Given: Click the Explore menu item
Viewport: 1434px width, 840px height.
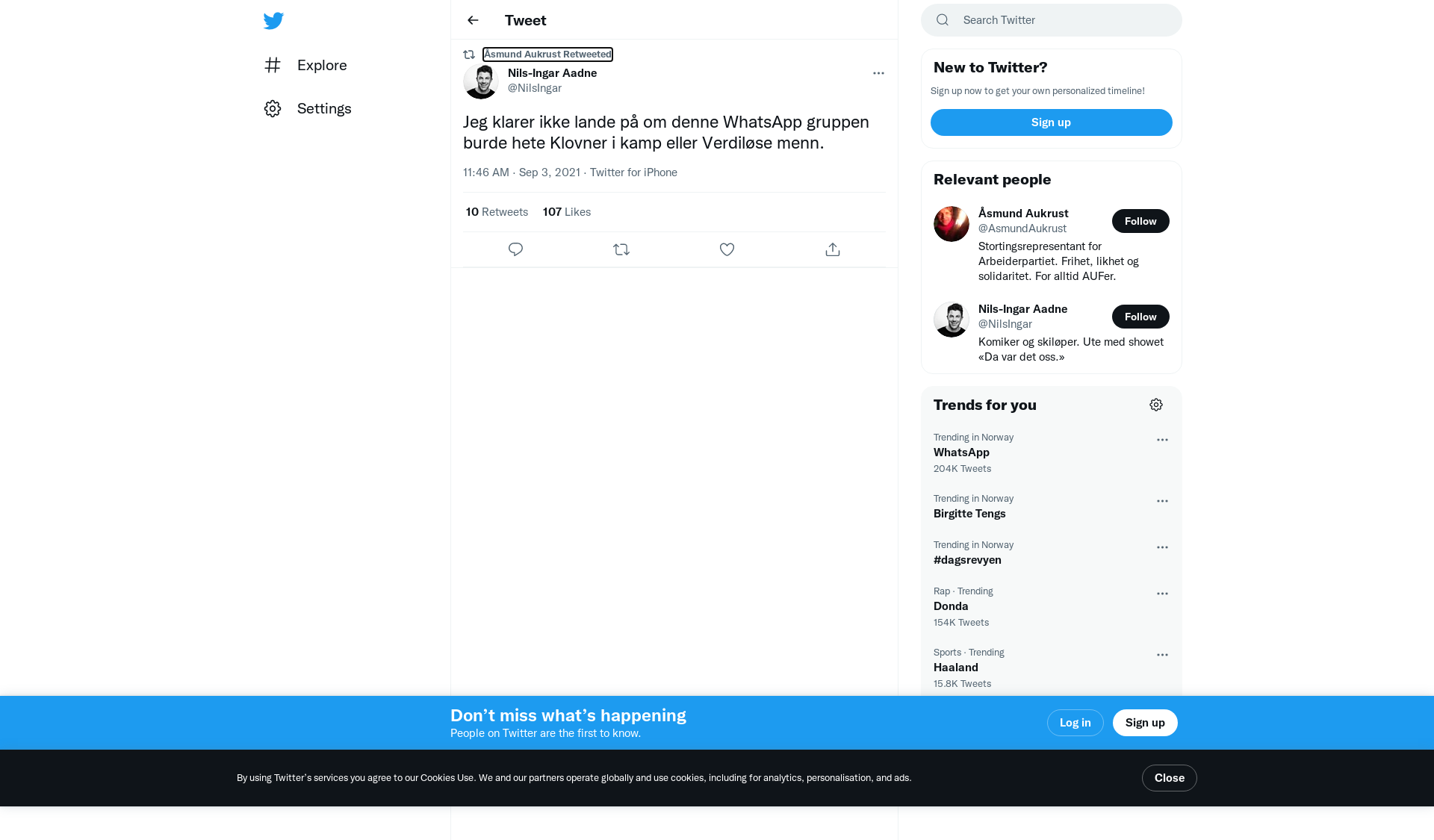Looking at the screenshot, I should [x=305, y=65].
